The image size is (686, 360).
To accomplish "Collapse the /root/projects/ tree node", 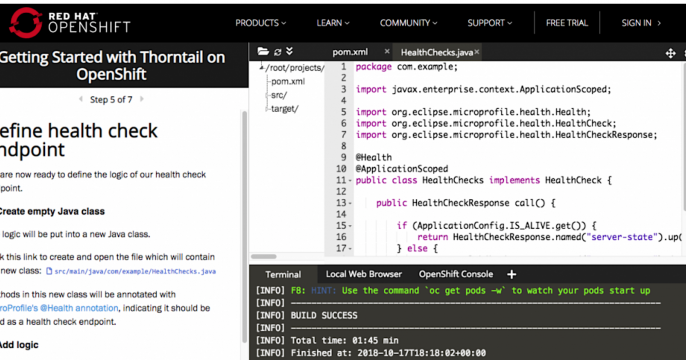I will point(261,67).
